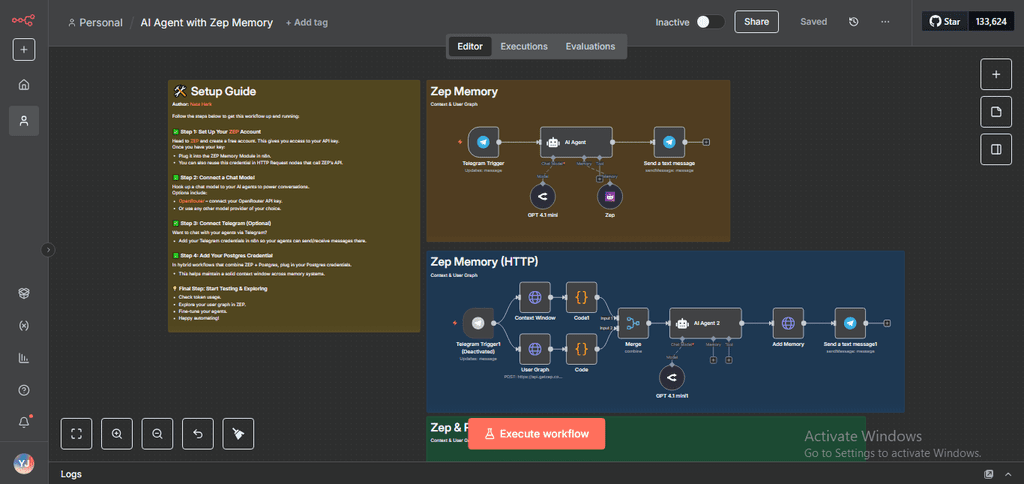Click the tidy up nodes broom icon

click(238, 434)
